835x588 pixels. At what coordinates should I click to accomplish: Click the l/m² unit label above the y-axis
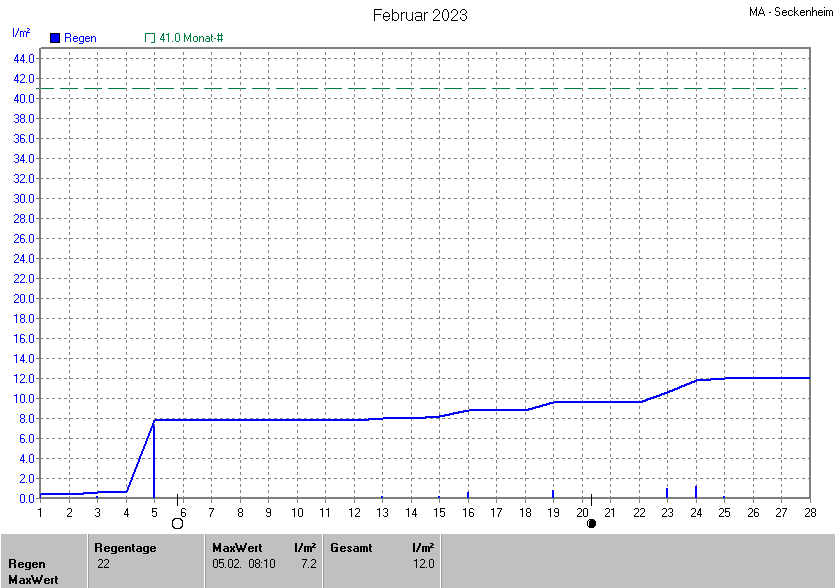21,33
